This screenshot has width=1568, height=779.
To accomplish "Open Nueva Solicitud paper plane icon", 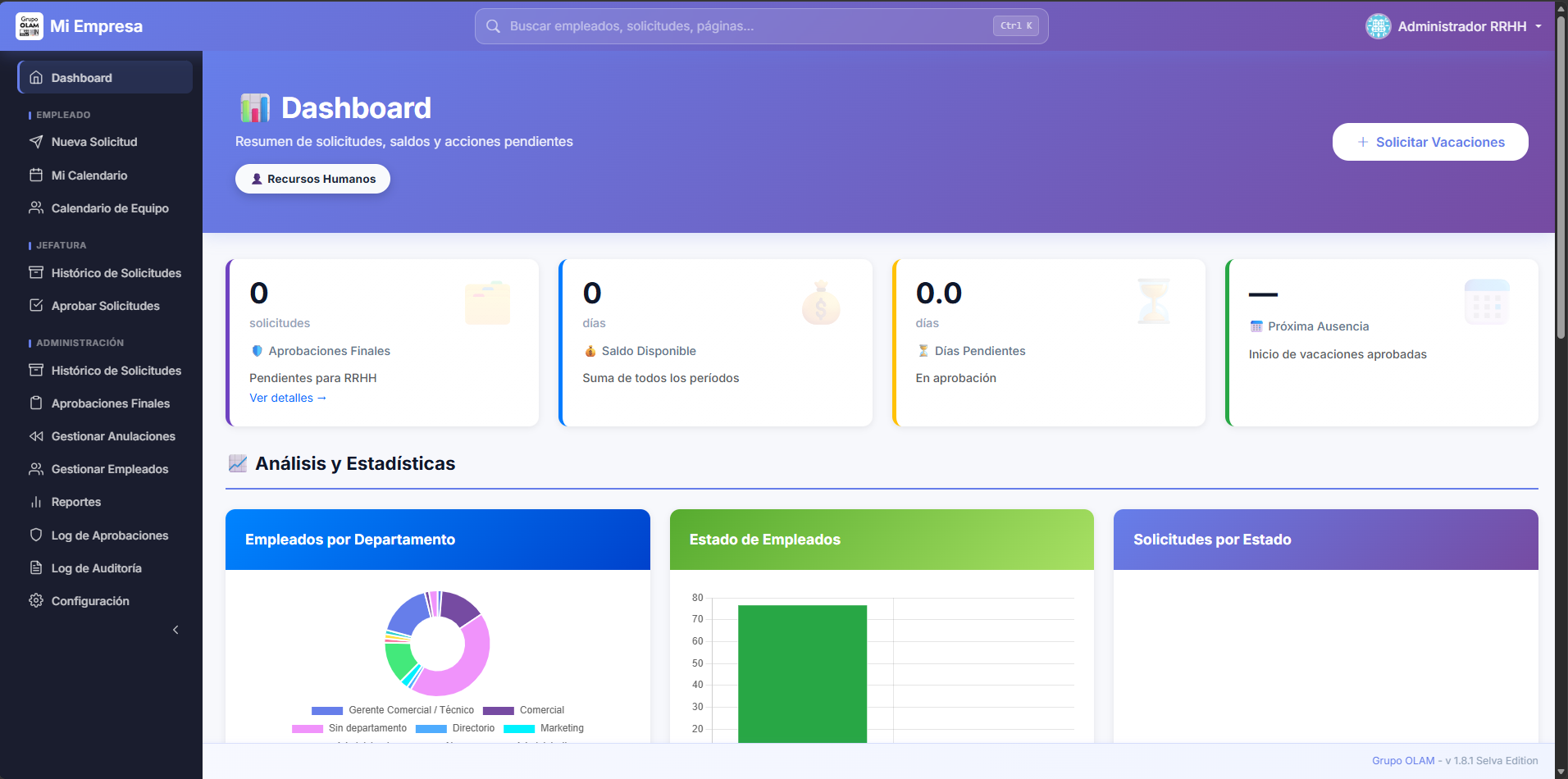I will [x=36, y=142].
